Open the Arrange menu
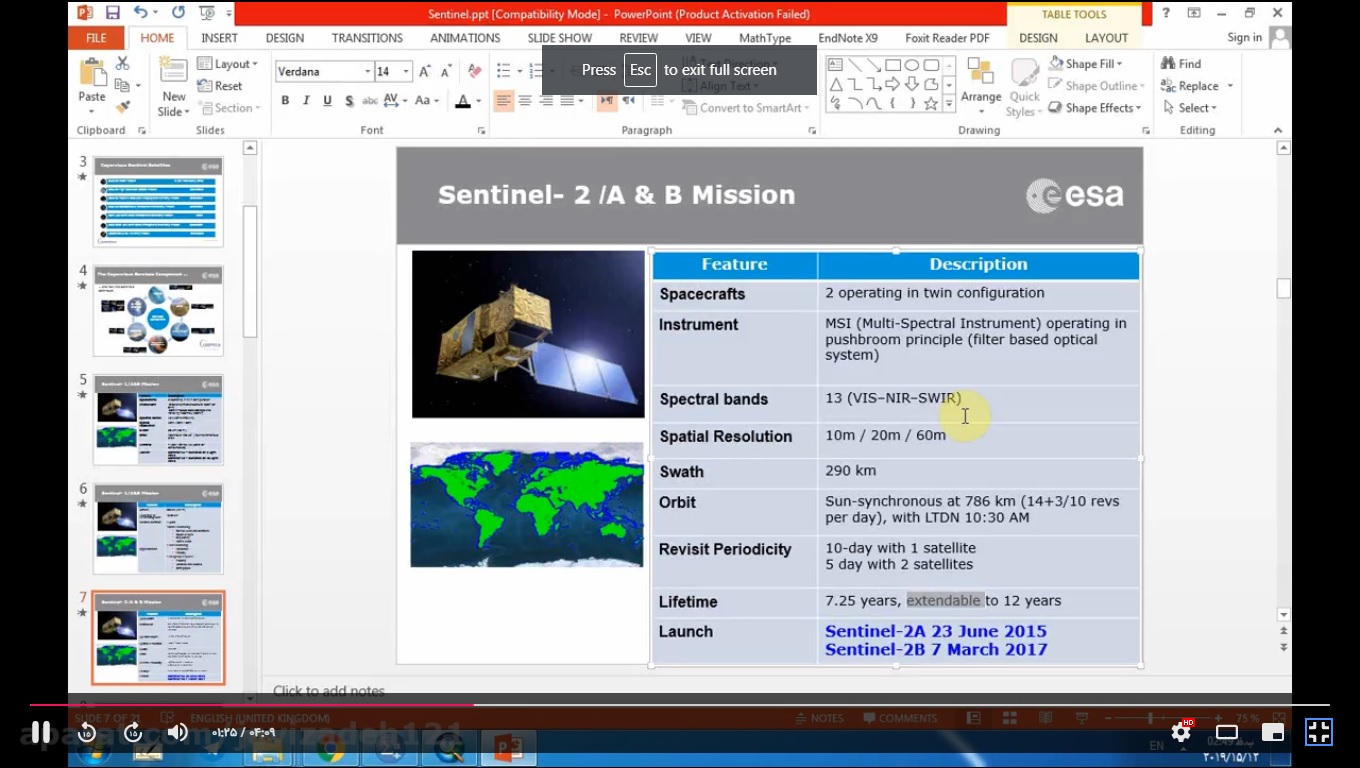1360x768 pixels. click(x=981, y=84)
